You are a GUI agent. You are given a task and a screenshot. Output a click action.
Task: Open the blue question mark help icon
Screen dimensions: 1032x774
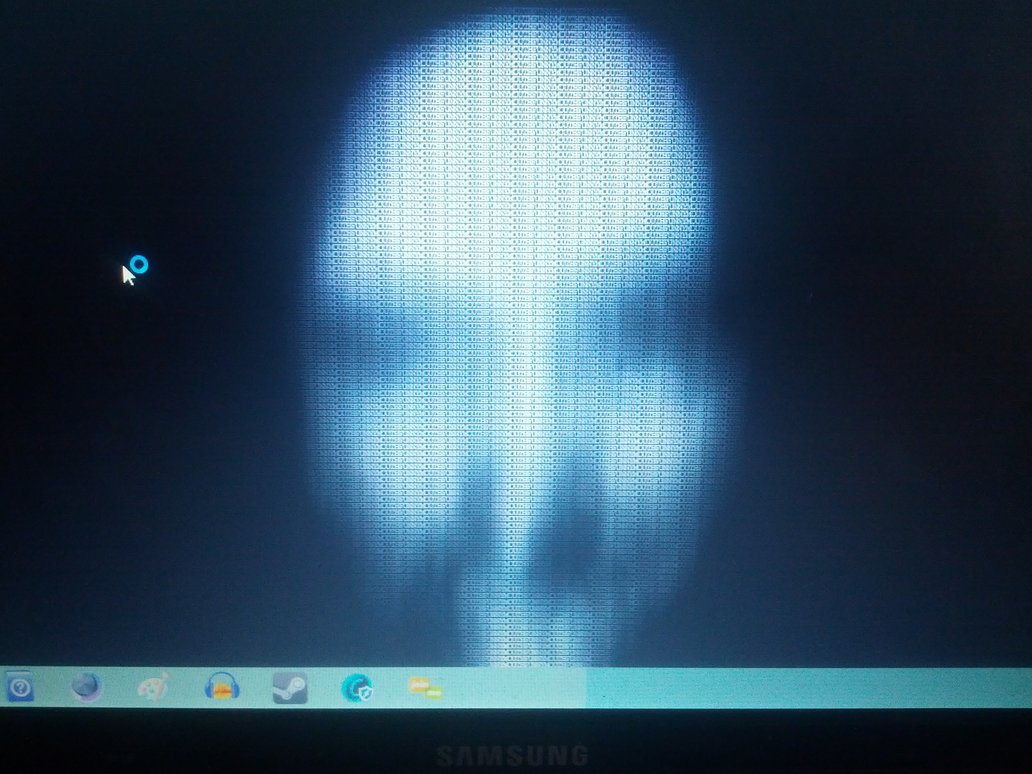[x=20, y=688]
